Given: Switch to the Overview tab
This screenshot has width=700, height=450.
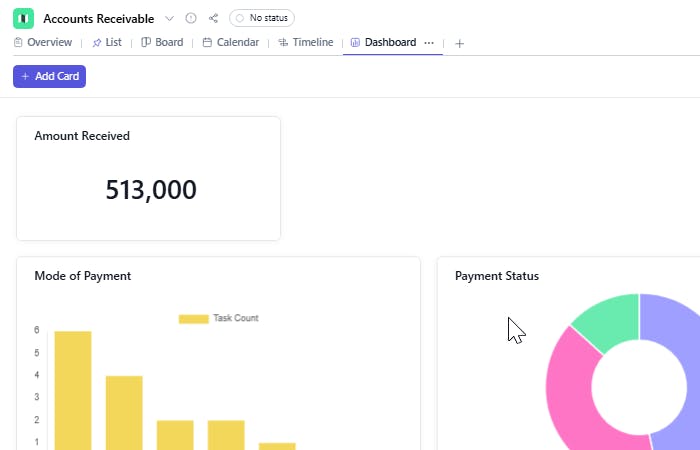Looking at the screenshot, I should [x=43, y=42].
